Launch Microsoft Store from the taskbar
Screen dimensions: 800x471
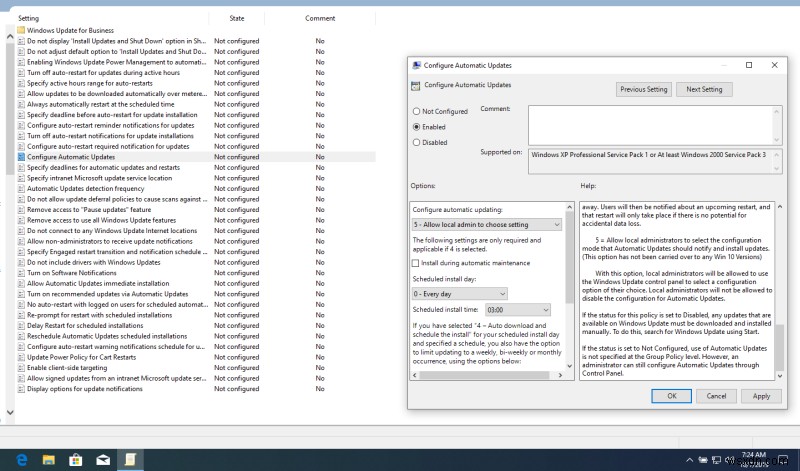pyautogui.click(x=76, y=460)
